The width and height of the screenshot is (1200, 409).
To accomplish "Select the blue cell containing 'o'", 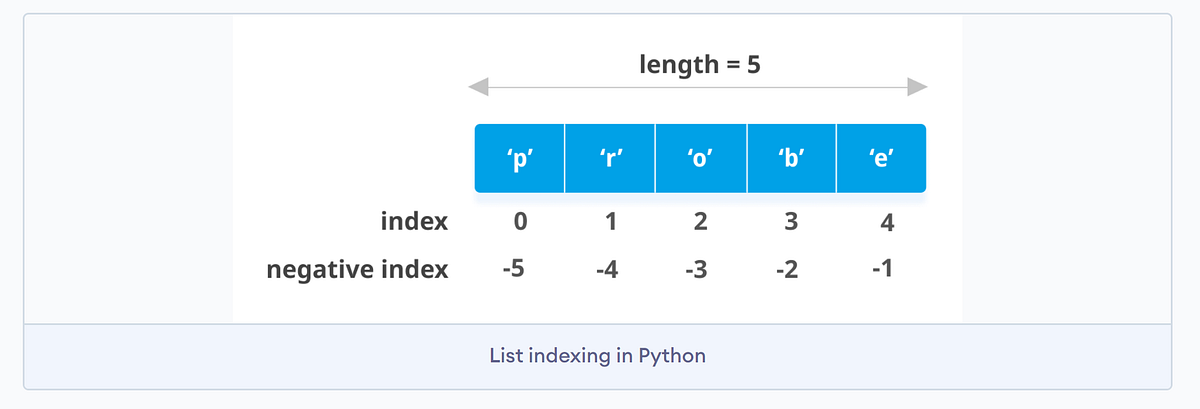I will (700, 158).
